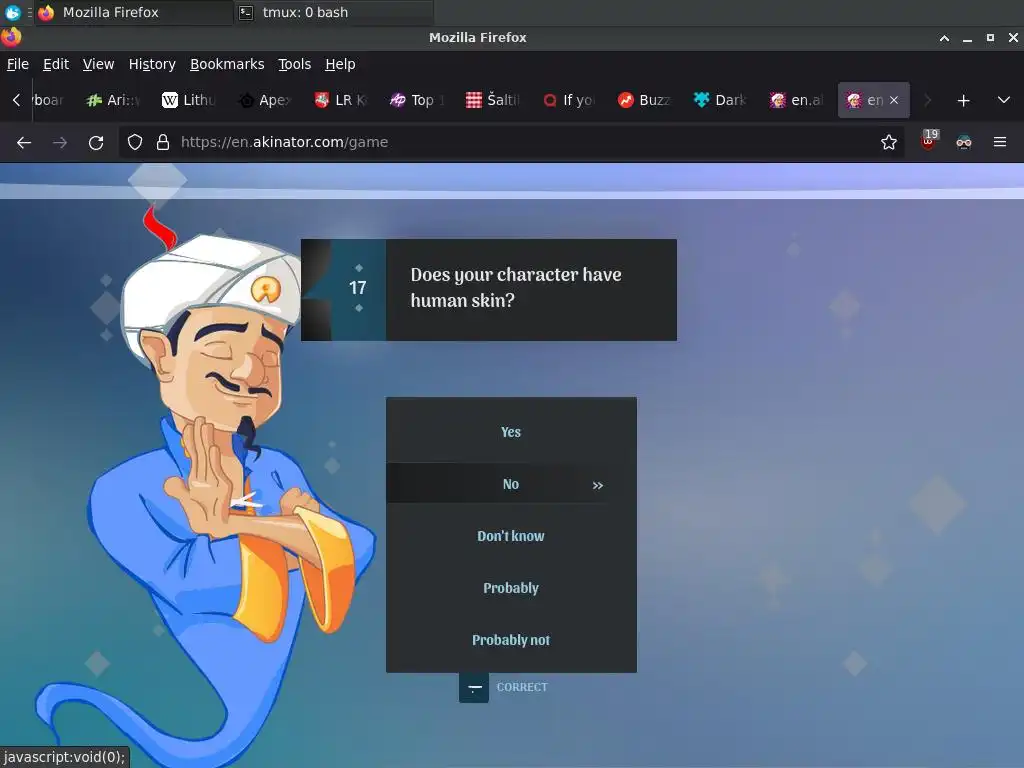The width and height of the screenshot is (1024, 768).
Task: Go forward to the next page
Action: coord(60,142)
